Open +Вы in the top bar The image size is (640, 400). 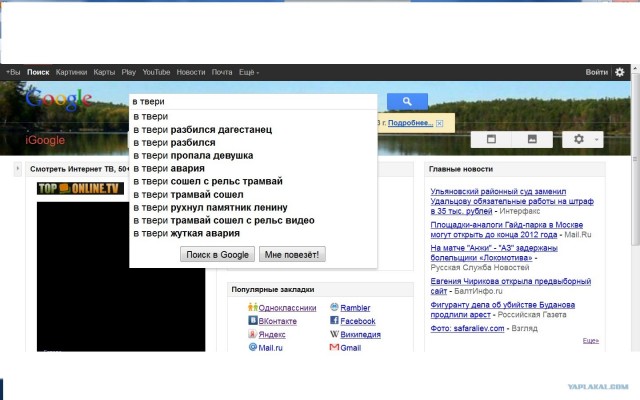pos(13,72)
